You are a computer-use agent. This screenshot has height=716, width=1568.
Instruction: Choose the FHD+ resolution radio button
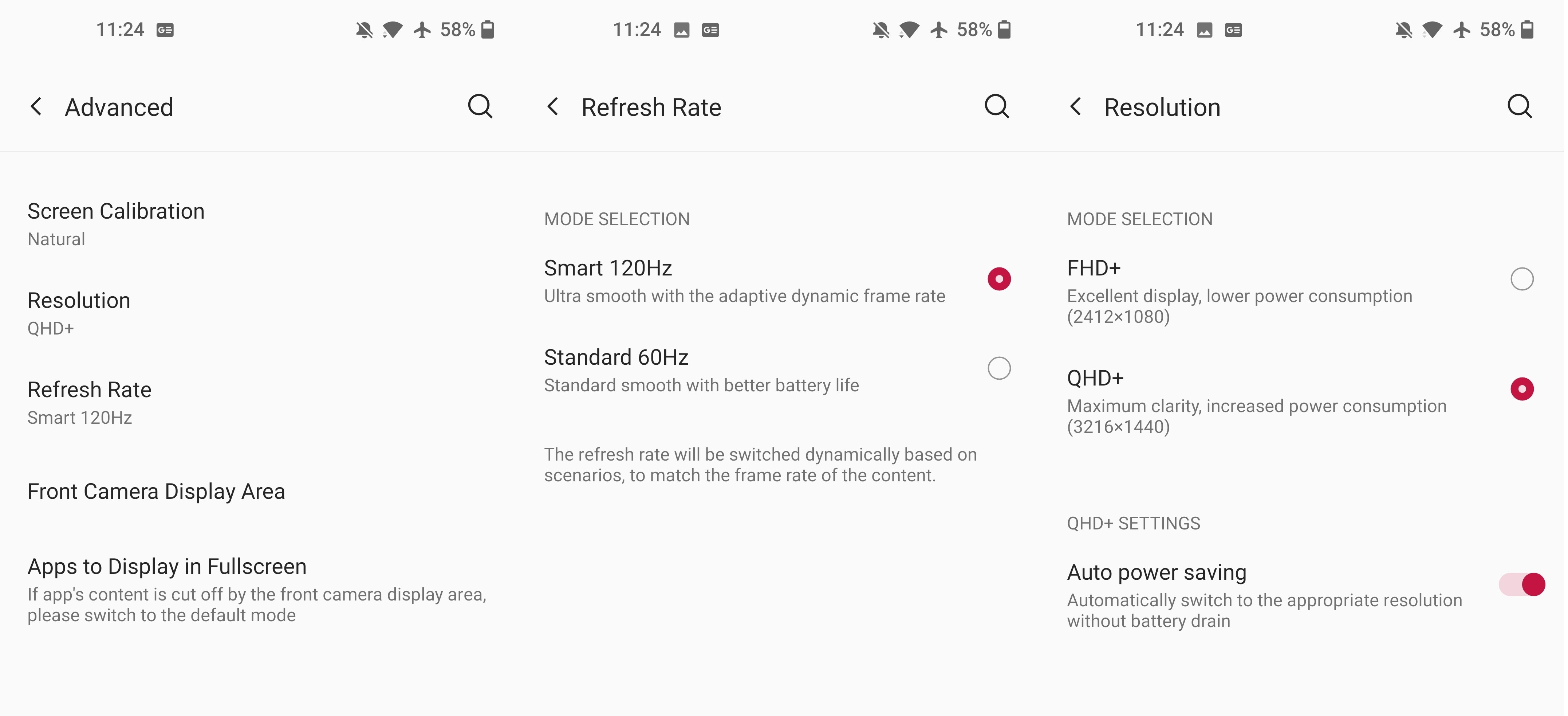(x=1522, y=279)
